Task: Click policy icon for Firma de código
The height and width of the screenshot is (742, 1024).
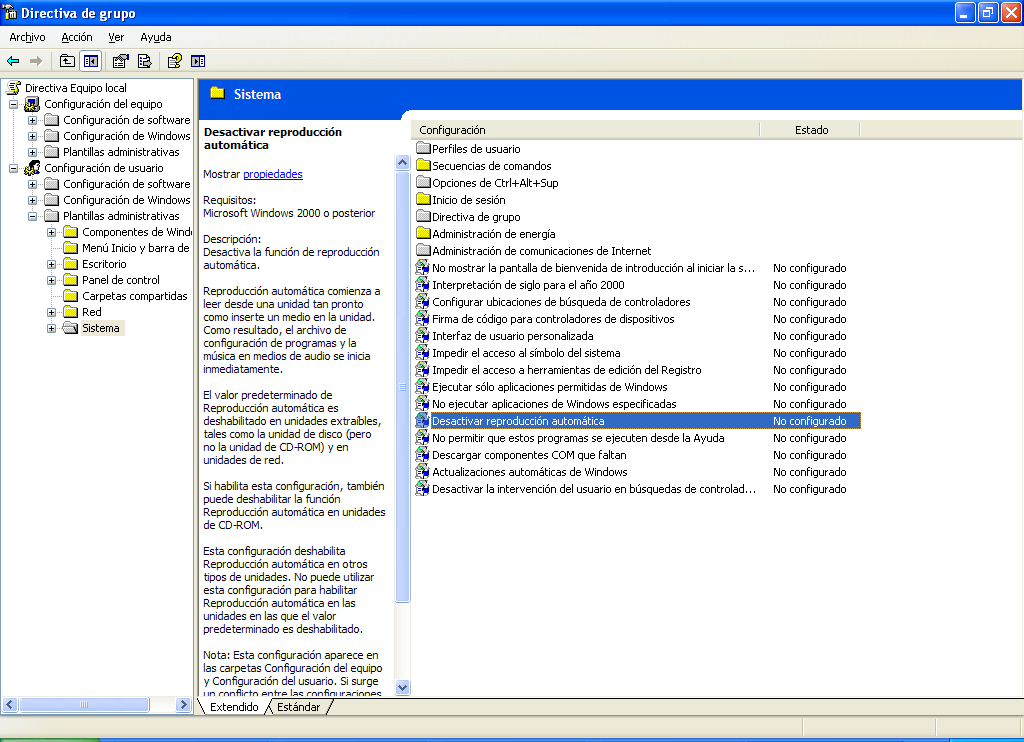Action: click(423, 319)
